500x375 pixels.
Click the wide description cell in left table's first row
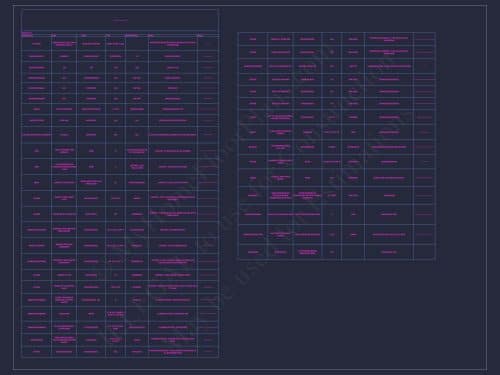click(173, 44)
